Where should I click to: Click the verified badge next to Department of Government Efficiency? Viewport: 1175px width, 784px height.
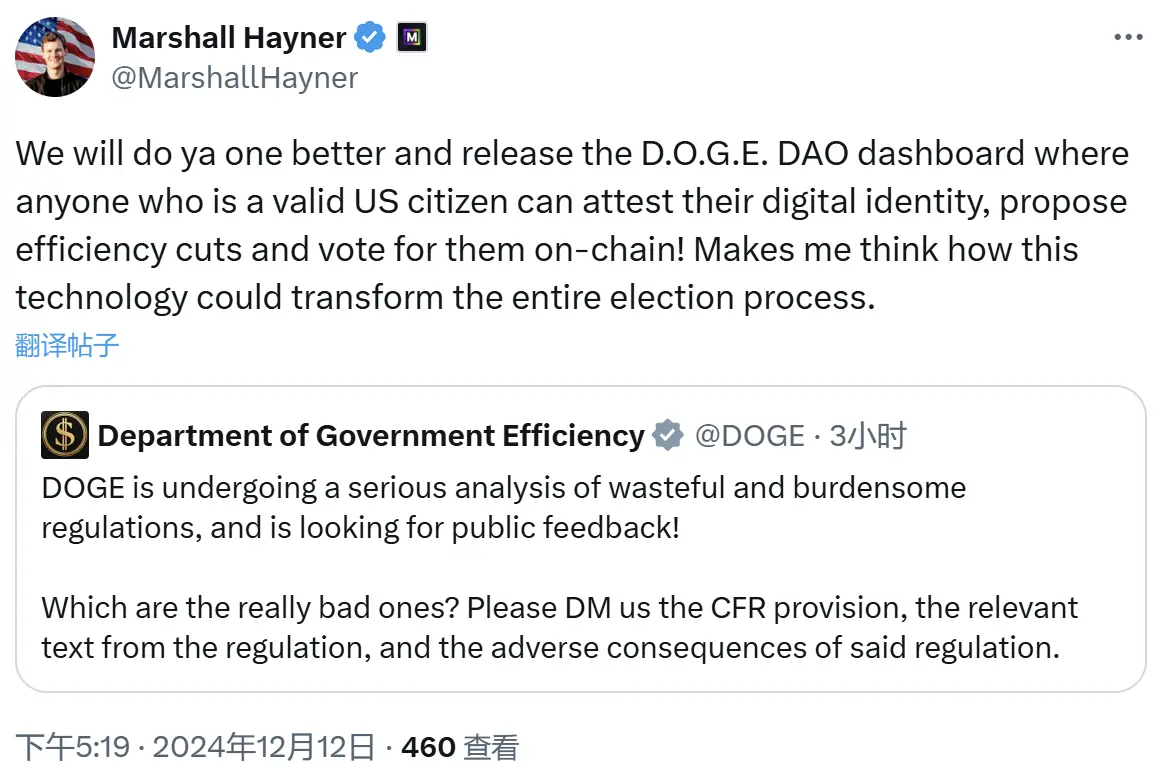point(666,435)
